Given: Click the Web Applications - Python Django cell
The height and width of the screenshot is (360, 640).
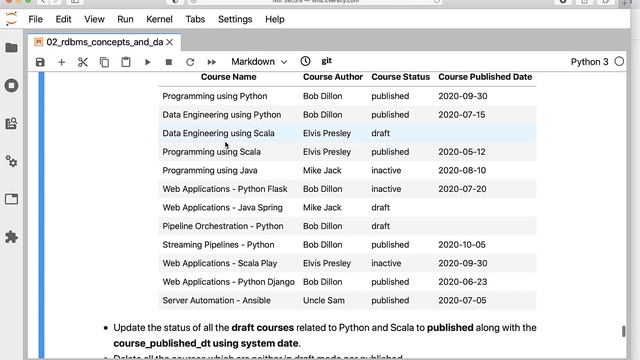Looking at the screenshot, I should point(229,282).
